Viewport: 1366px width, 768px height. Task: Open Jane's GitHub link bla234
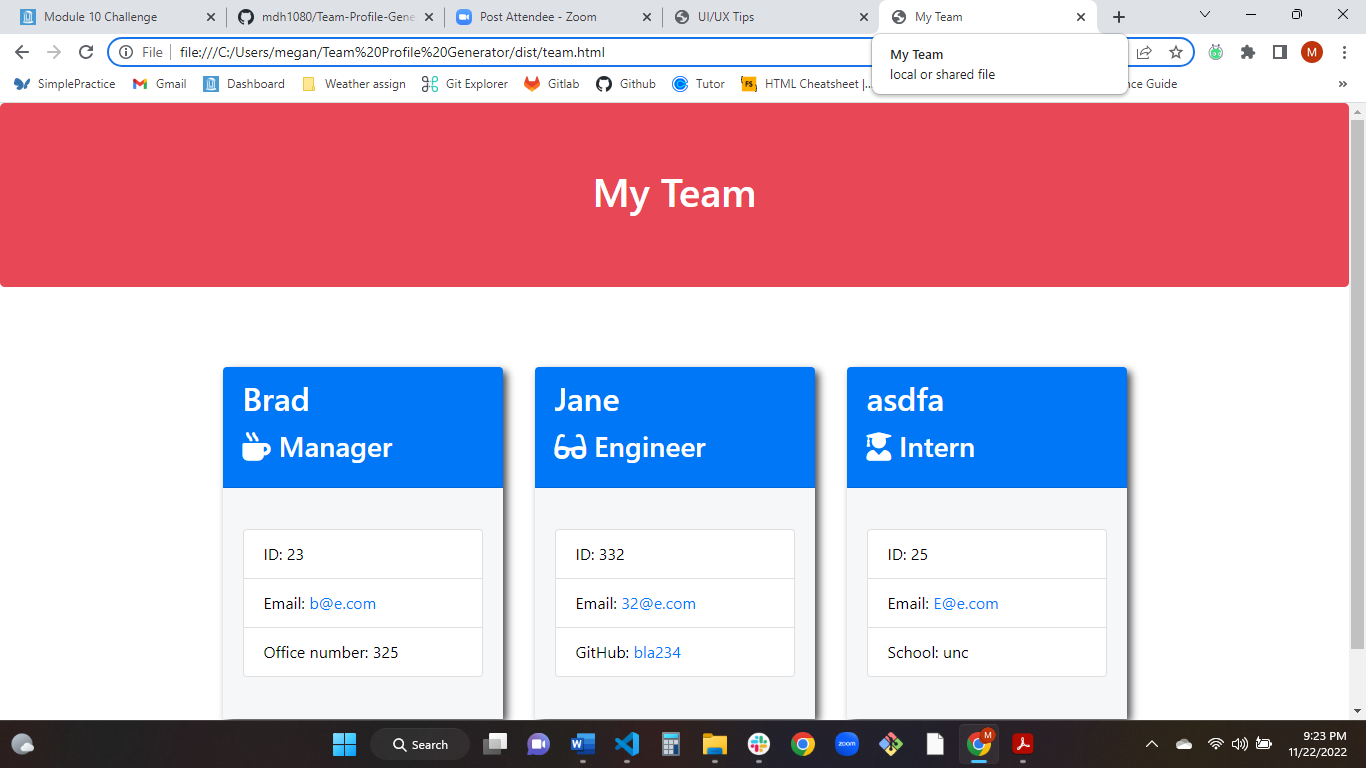point(659,652)
